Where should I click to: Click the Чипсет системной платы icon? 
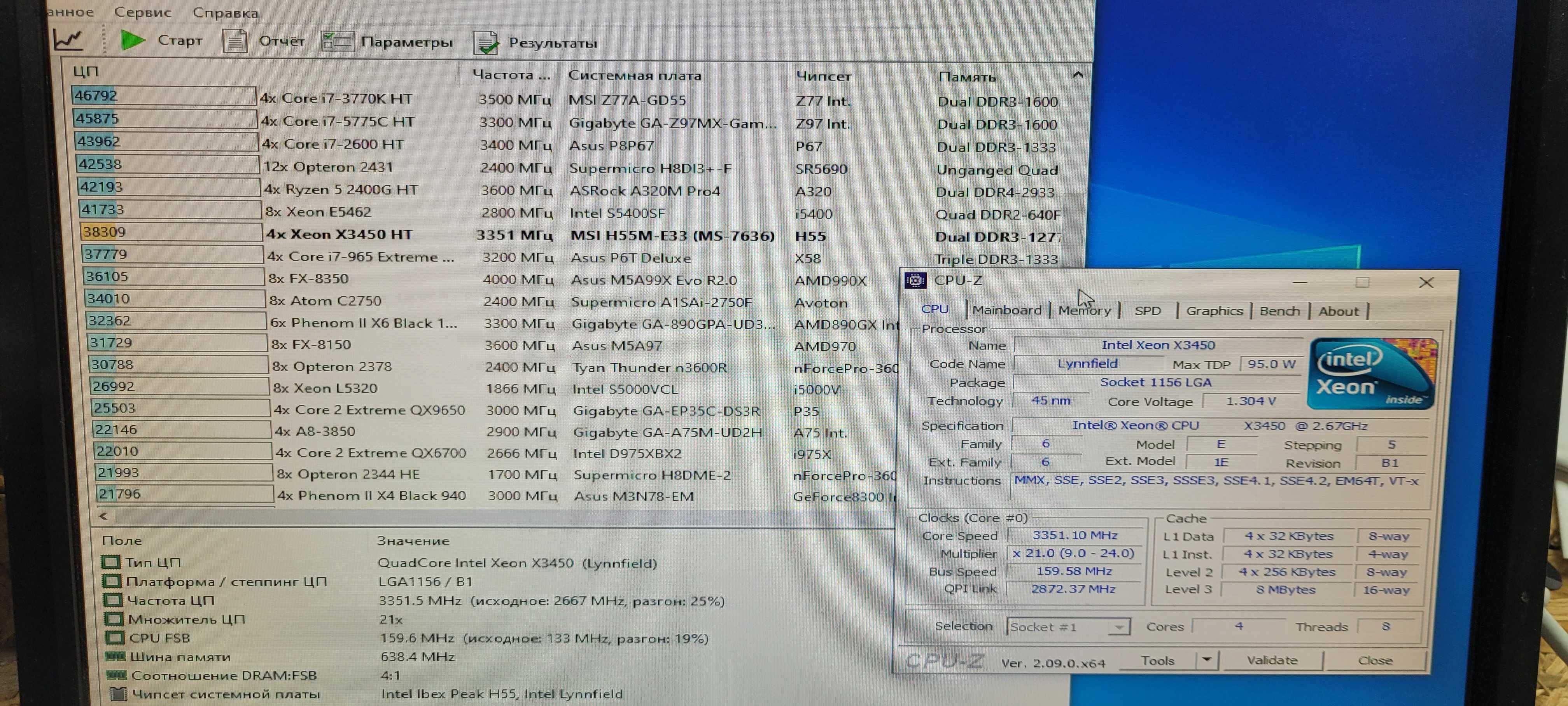click(119, 693)
